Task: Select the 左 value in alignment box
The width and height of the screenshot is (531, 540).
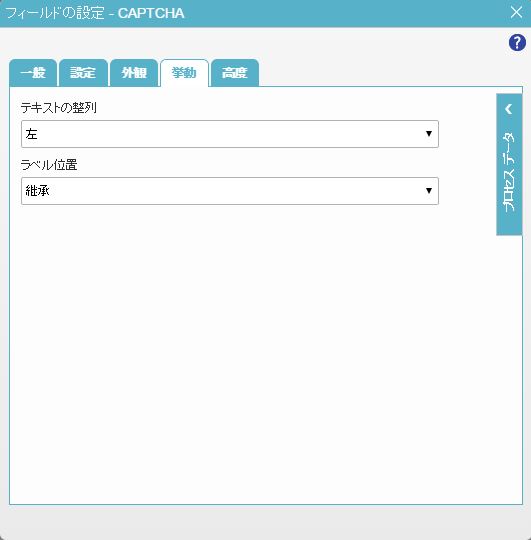Action: pyautogui.click(x=31, y=134)
